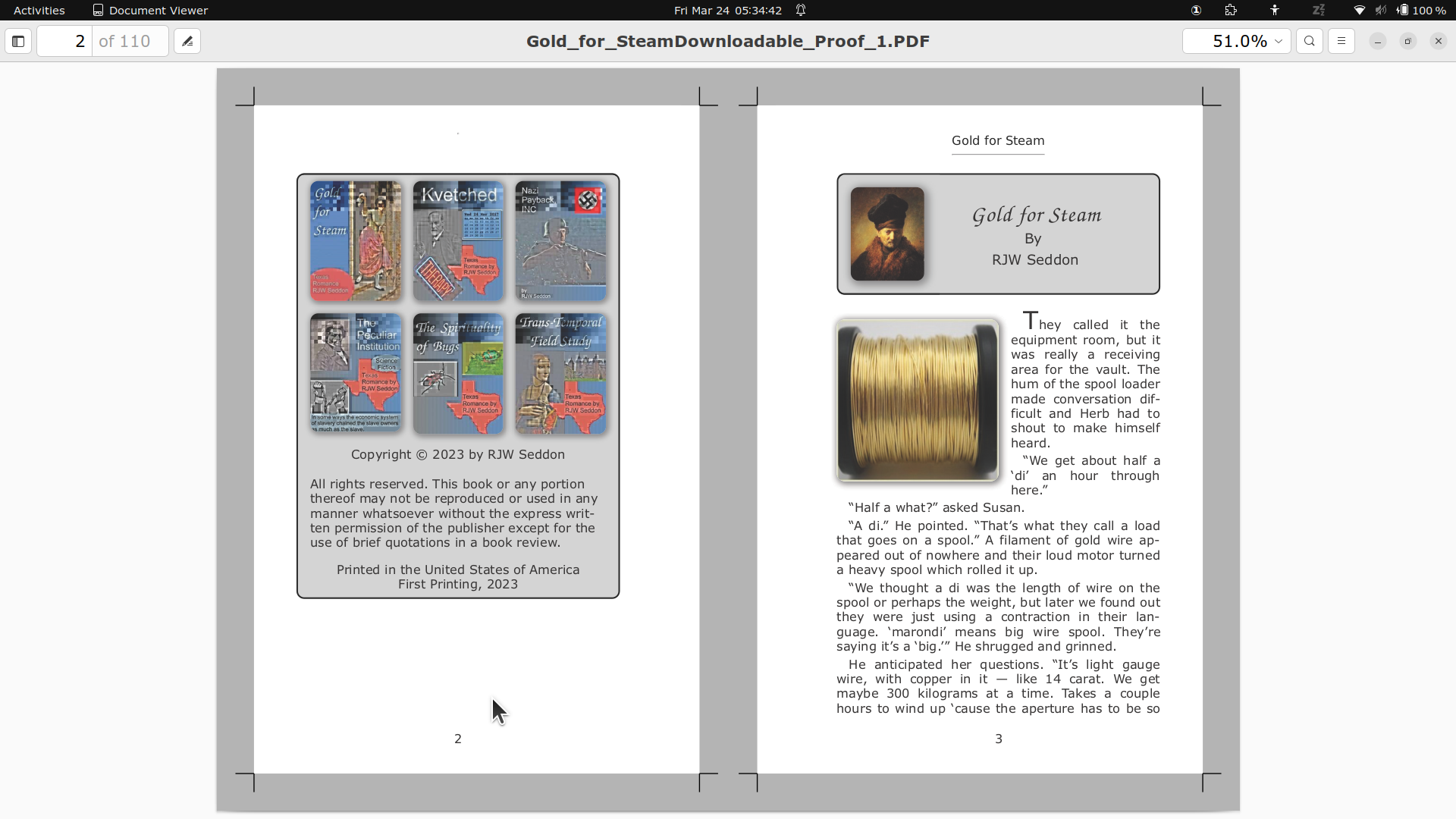Viewport: 1456px width, 819px height.
Task: Click the muted volume speaker icon
Action: click(x=1381, y=11)
